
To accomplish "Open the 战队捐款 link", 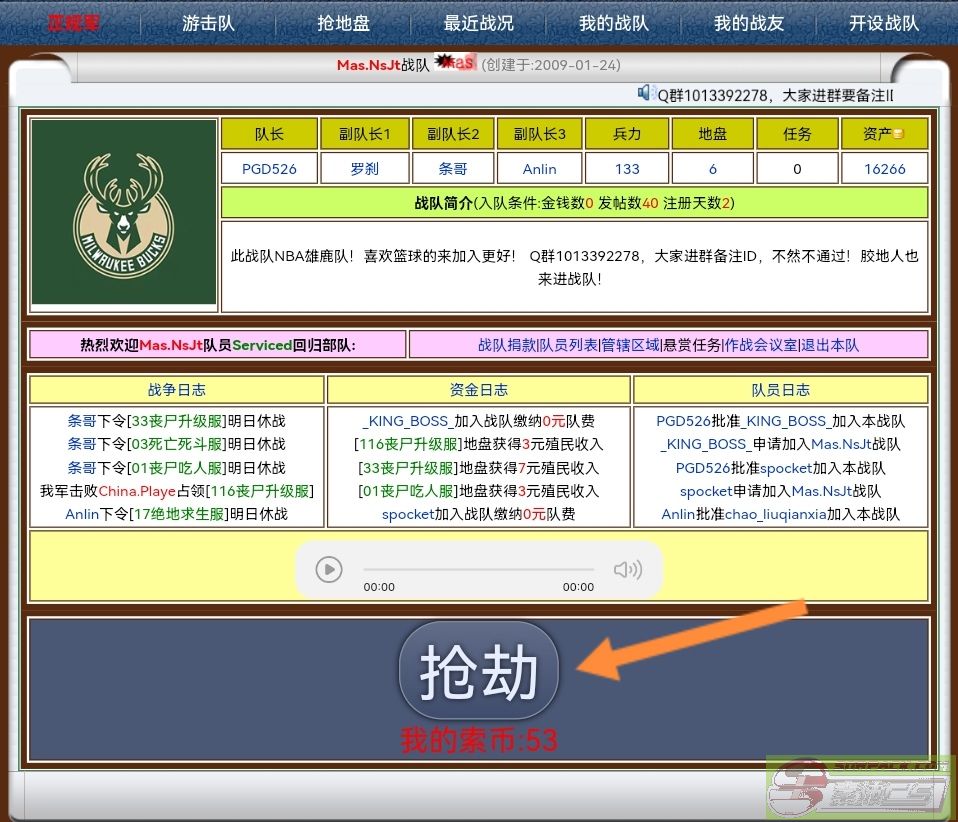I will (x=507, y=345).
